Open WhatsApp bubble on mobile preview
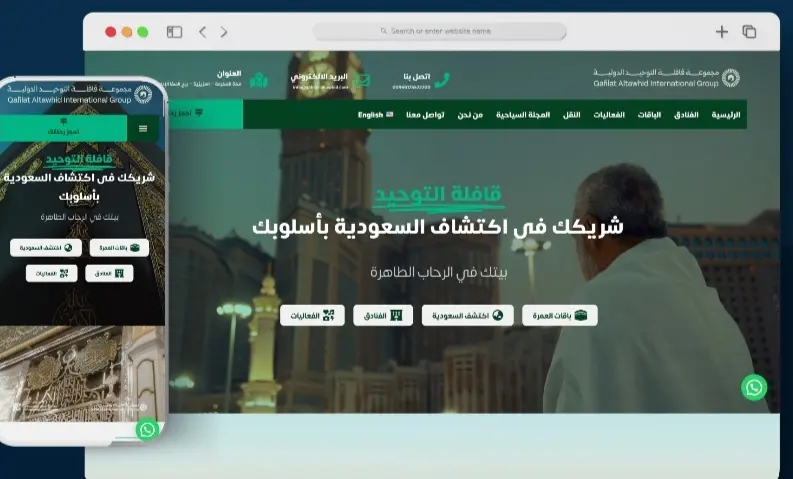Screen dimensions: 793x479 click(147, 430)
